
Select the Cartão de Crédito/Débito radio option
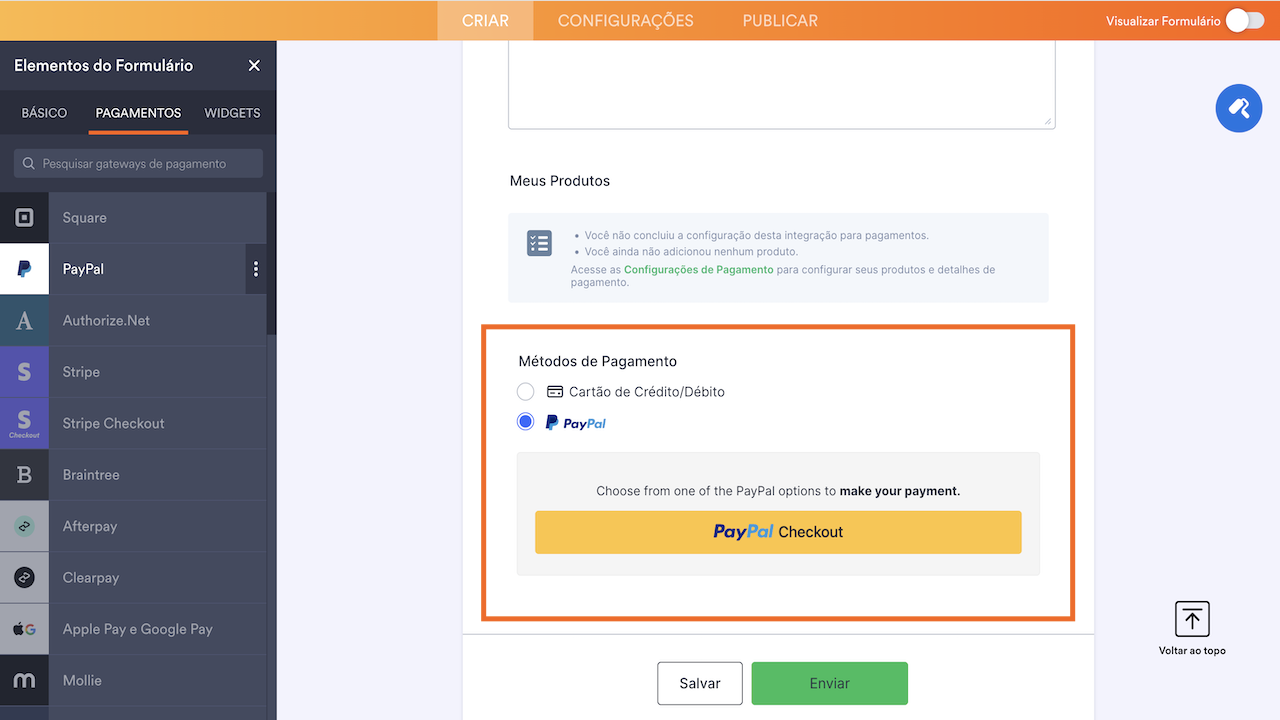pos(526,392)
